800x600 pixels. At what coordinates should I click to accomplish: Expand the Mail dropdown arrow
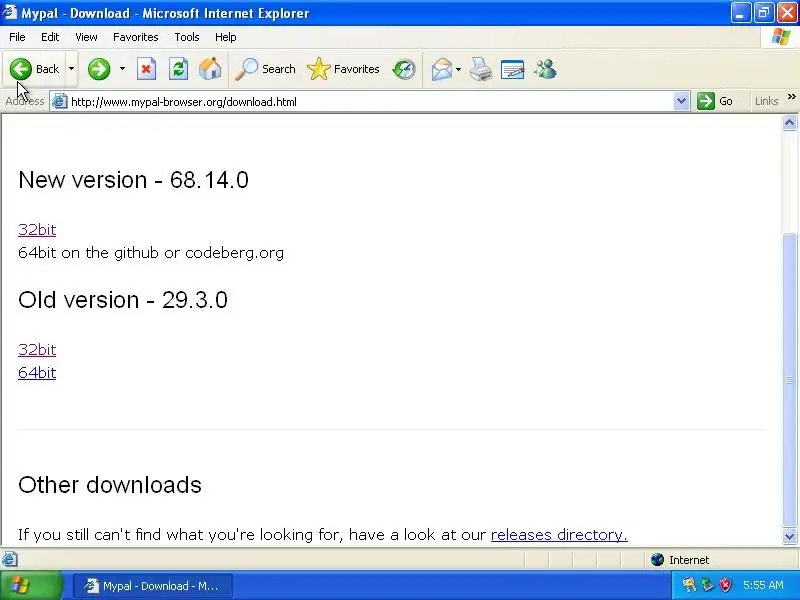[458, 69]
